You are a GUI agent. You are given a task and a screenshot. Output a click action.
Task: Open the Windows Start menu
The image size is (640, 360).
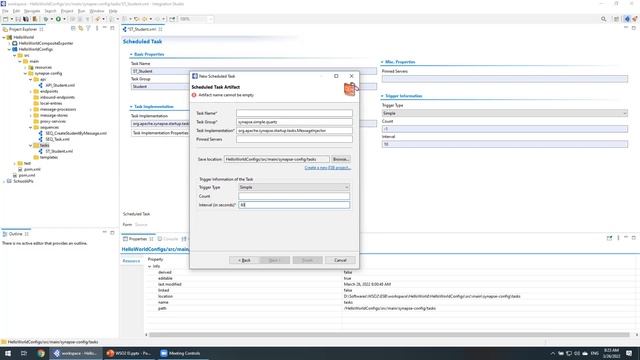click(x=8, y=353)
